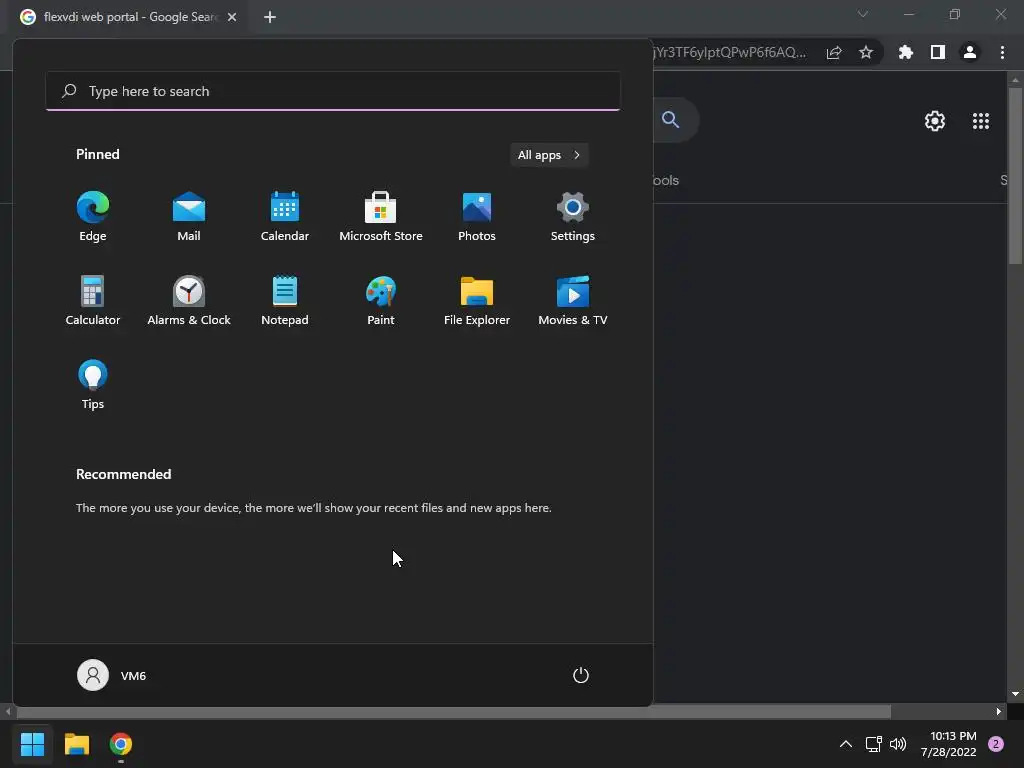Screen dimensions: 1024x768
Task: Open the network status tray icon
Action: coord(873,744)
